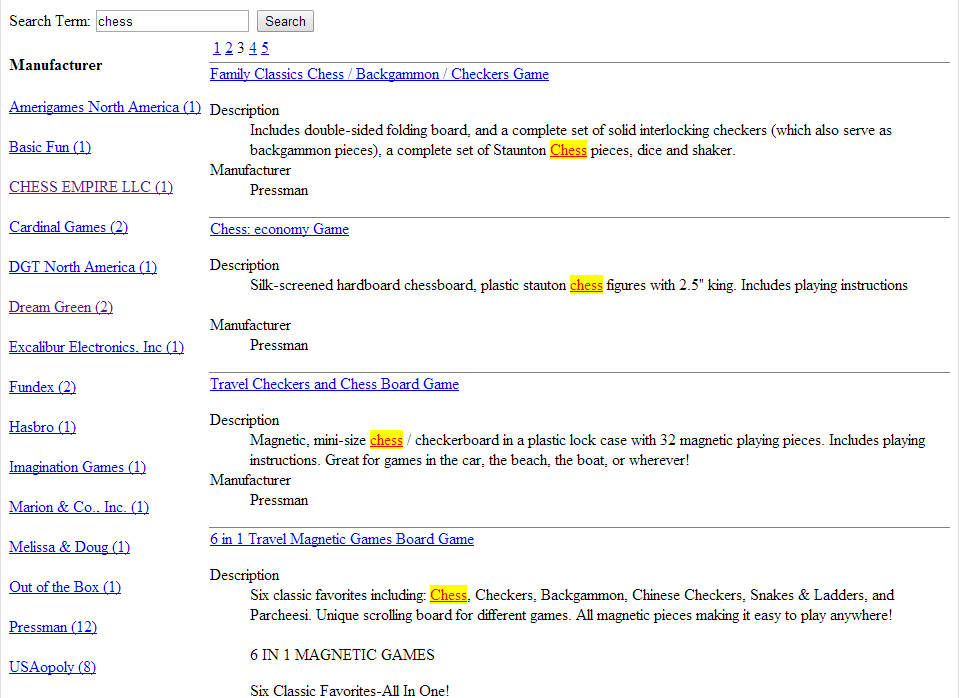Open Family Classics Chess / Backgammon / Checkers Game
This screenshot has width=959, height=698.
click(379, 74)
